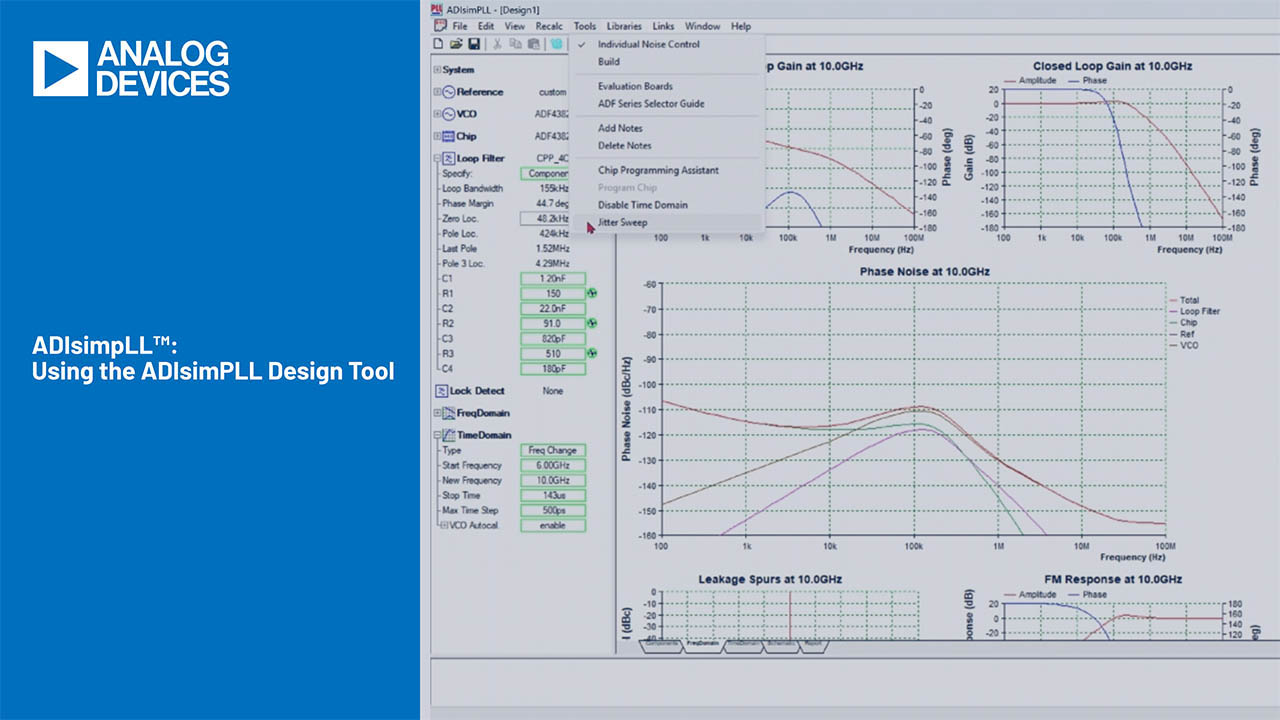1280x720 pixels.
Task: Click the New document toolbar icon
Action: [438, 44]
